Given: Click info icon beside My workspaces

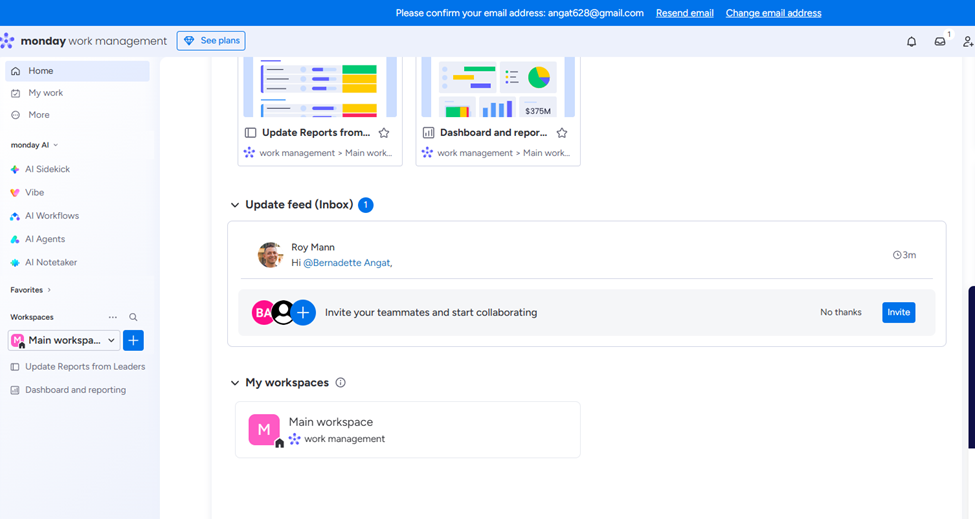Looking at the screenshot, I should (x=340, y=382).
